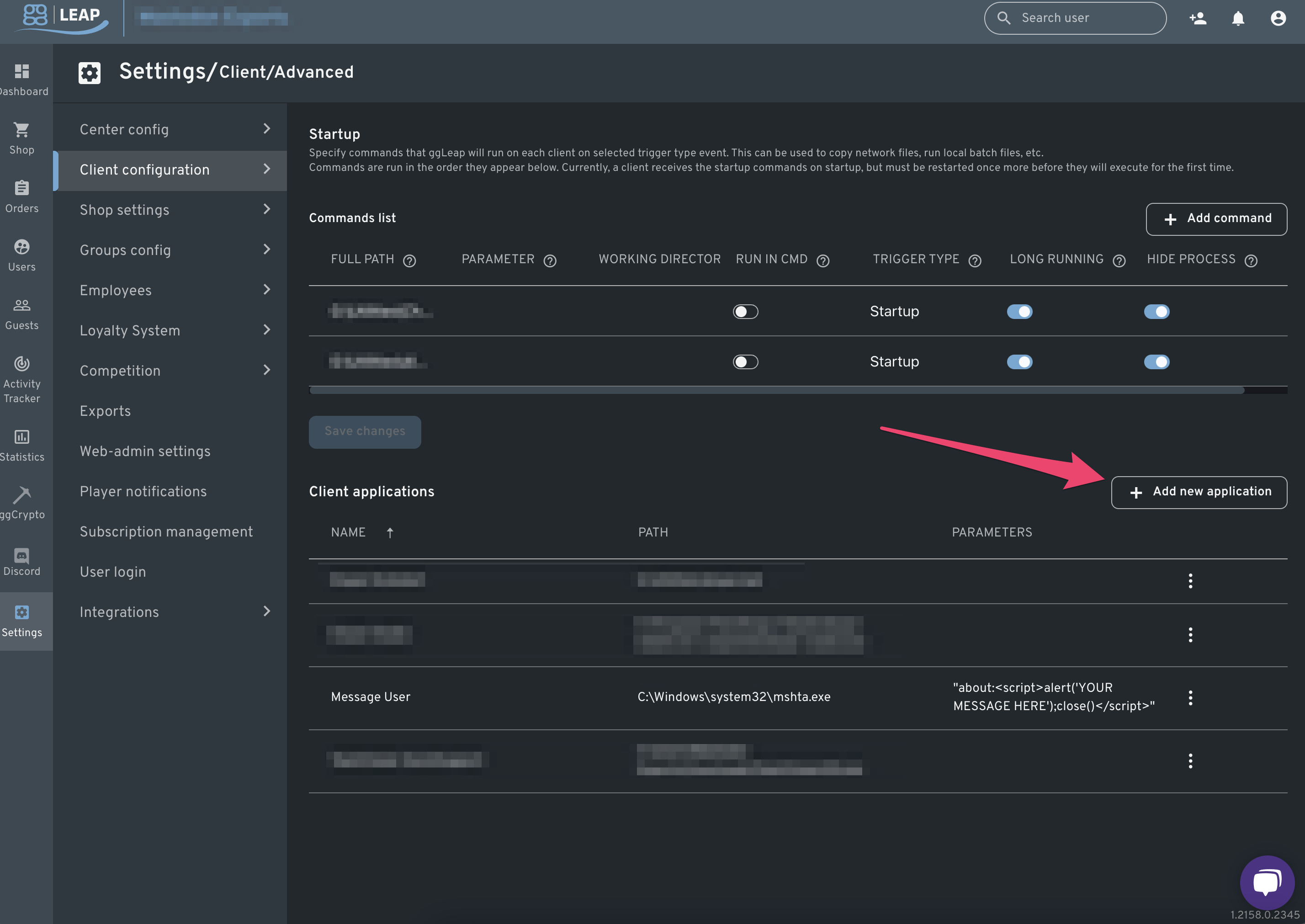Image resolution: width=1305 pixels, height=924 pixels.
Task: Expand Integrations submenu
Action: 266,611
